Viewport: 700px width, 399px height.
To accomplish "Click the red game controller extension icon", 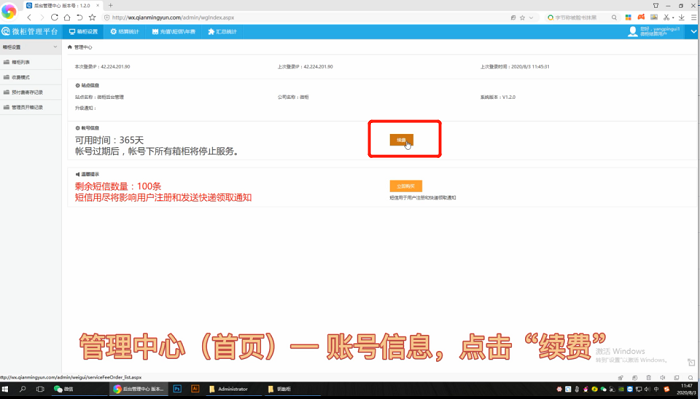I will click(641, 17).
